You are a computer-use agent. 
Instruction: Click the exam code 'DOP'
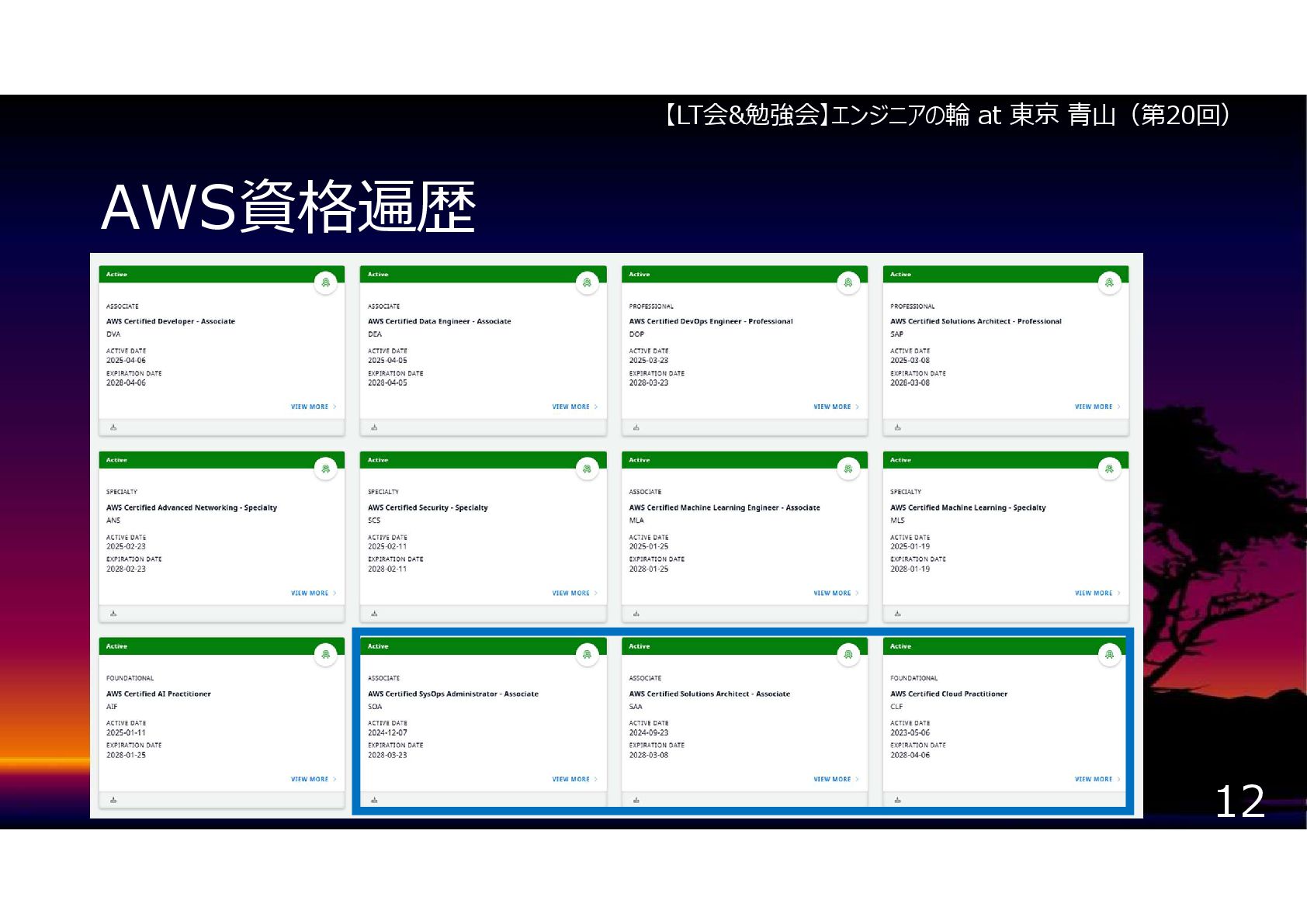pos(636,334)
